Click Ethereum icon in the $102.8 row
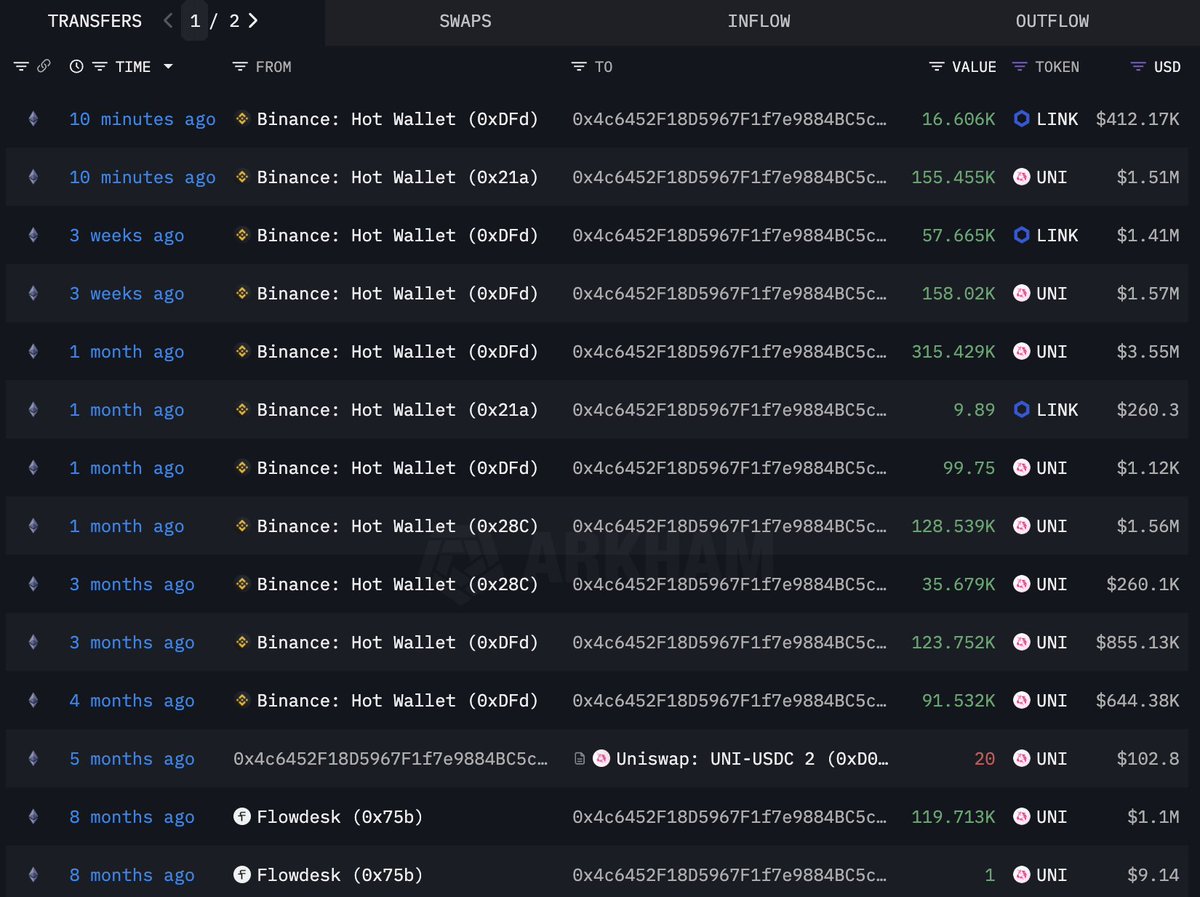Screen dimensions: 1200x897 point(33,759)
